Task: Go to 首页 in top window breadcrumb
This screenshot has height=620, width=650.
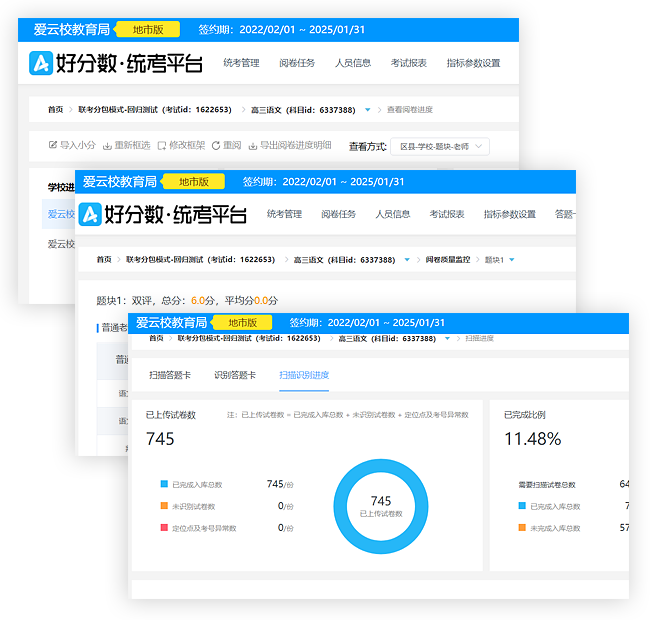Action: tap(56, 109)
